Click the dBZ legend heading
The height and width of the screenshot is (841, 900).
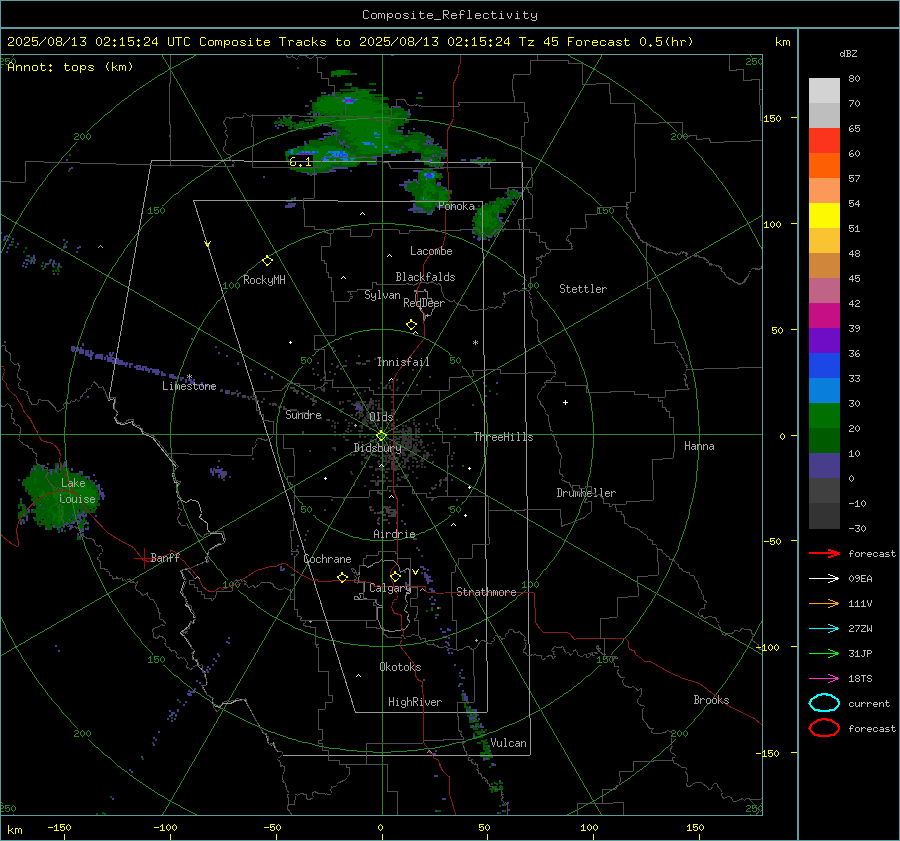coord(848,53)
